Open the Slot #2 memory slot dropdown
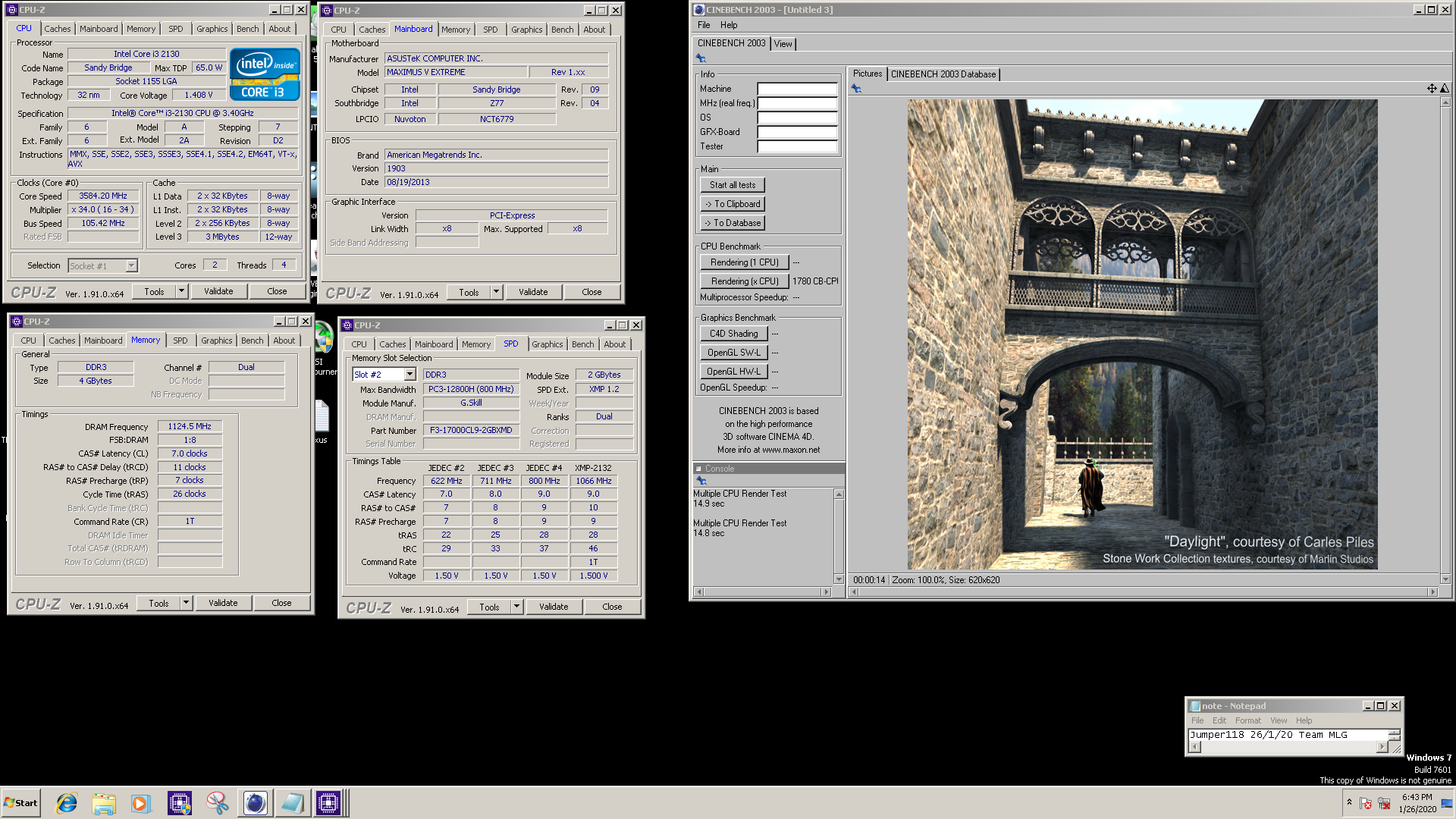The width and height of the screenshot is (1456, 819). (x=409, y=375)
